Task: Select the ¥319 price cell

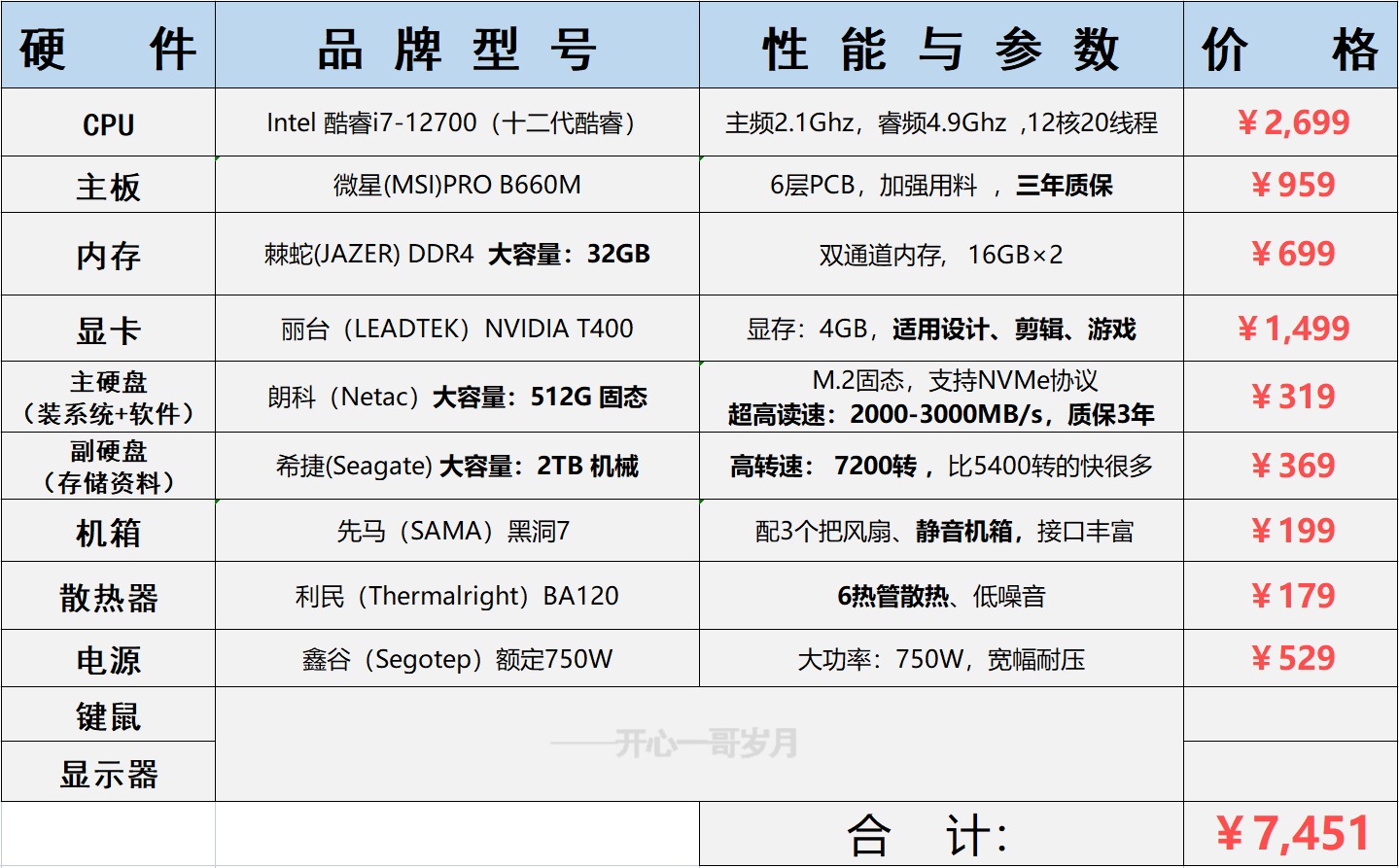Action: point(1290,397)
